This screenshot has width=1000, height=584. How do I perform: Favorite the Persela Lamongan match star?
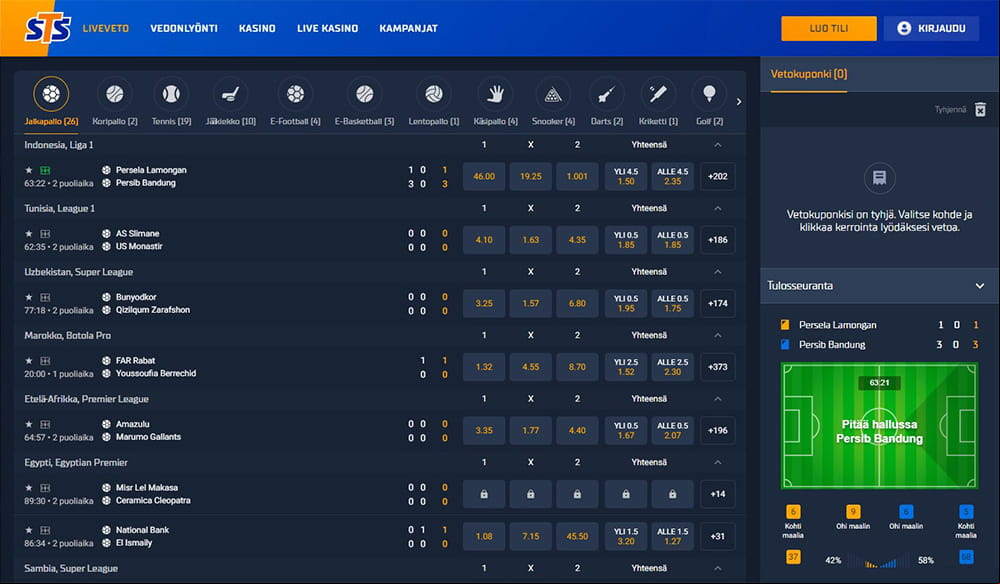(x=29, y=170)
